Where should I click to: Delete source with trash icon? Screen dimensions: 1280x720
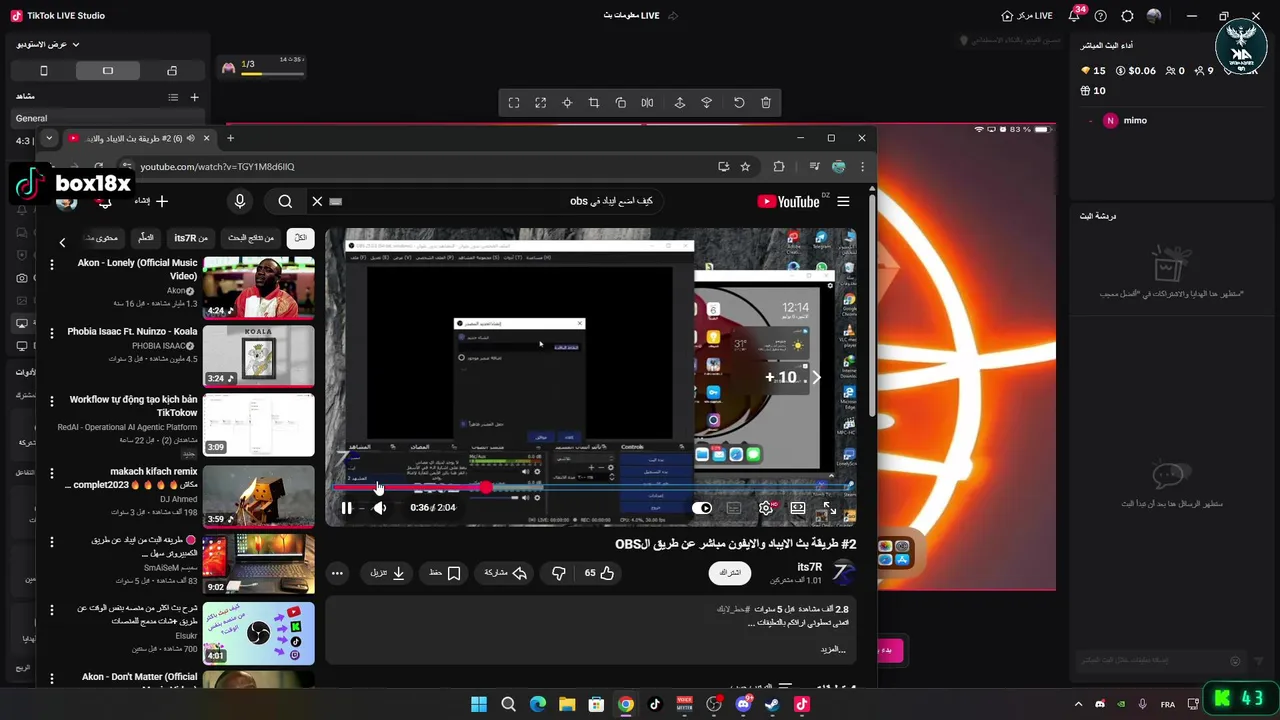[x=766, y=103]
